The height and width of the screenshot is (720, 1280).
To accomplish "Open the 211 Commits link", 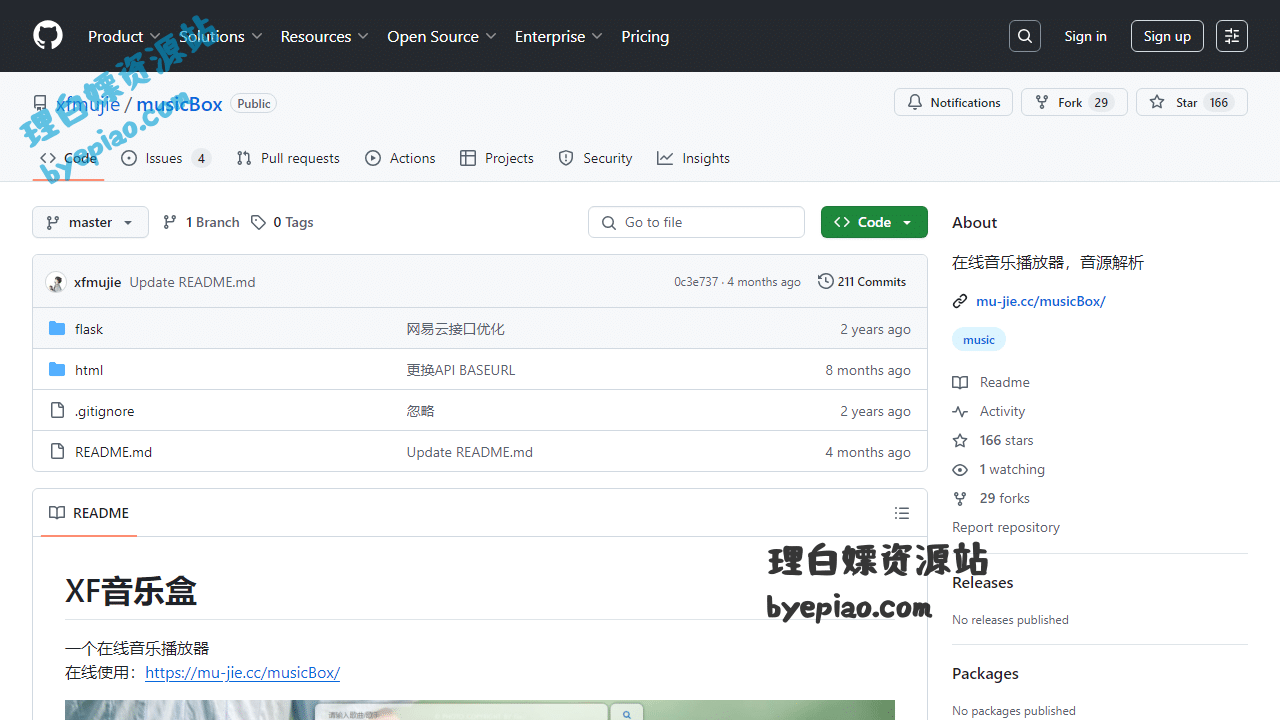I will coord(862,282).
